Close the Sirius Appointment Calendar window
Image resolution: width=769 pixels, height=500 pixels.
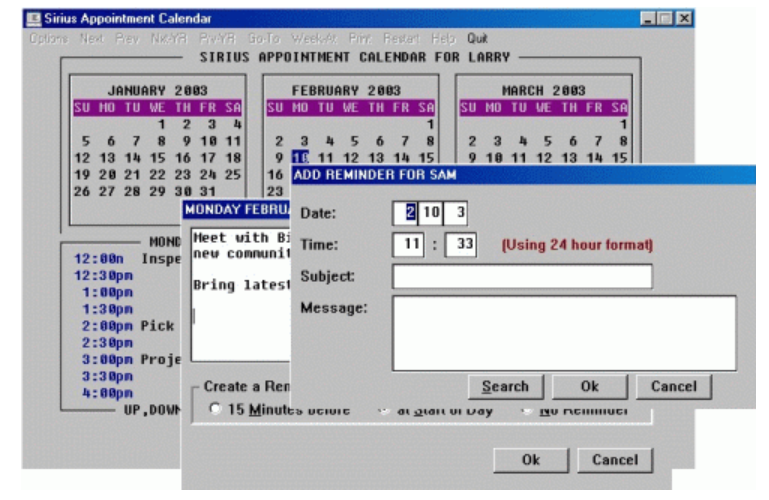[684, 19]
